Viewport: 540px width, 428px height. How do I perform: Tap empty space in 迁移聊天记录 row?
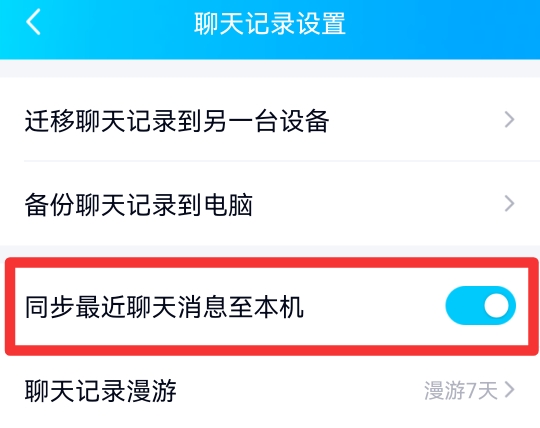coord(413,119)
